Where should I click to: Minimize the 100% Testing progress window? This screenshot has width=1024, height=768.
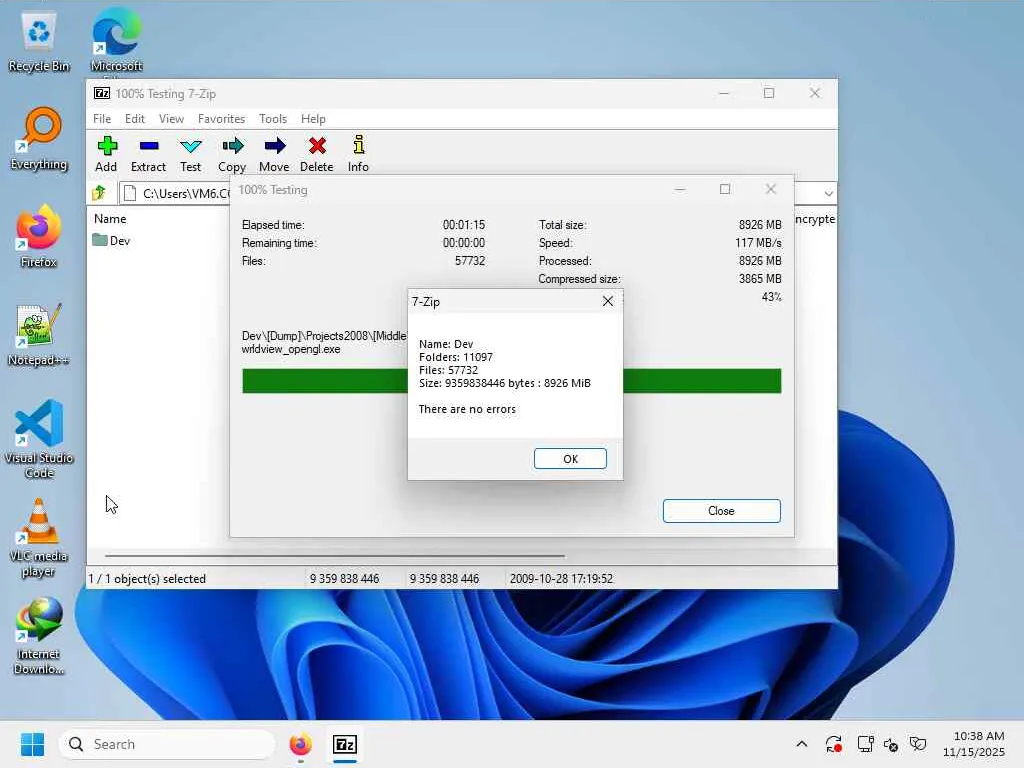point(680,189)
